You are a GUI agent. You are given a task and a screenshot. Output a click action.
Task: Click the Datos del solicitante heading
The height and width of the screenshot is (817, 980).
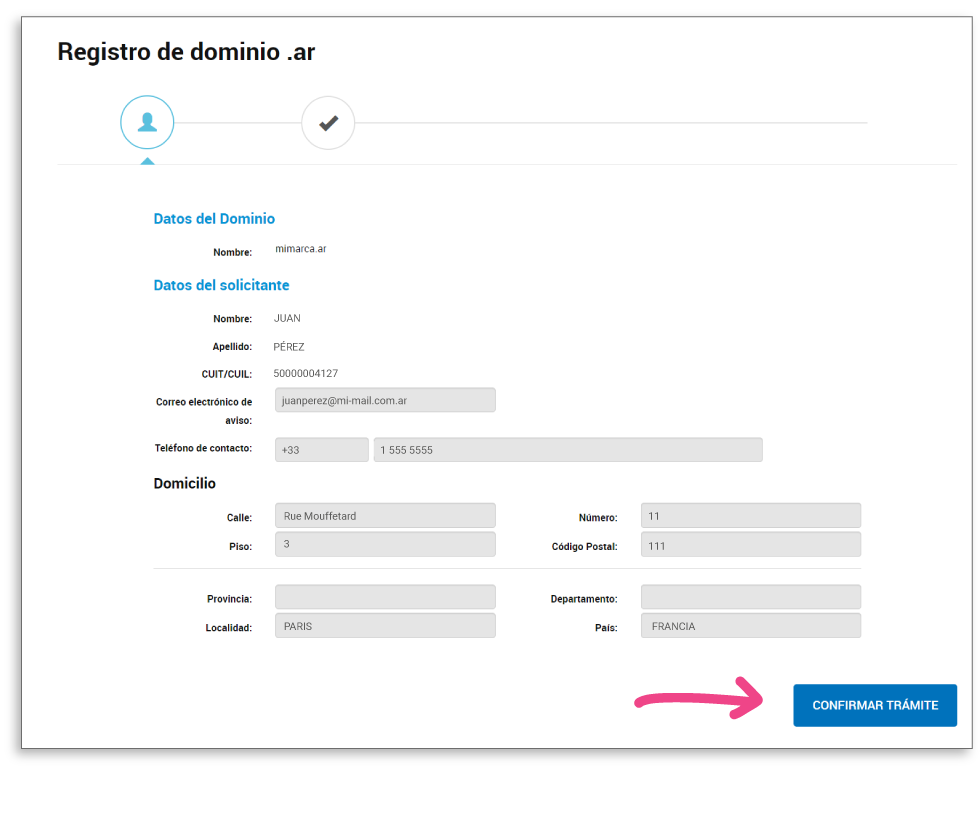coord(221,285)
